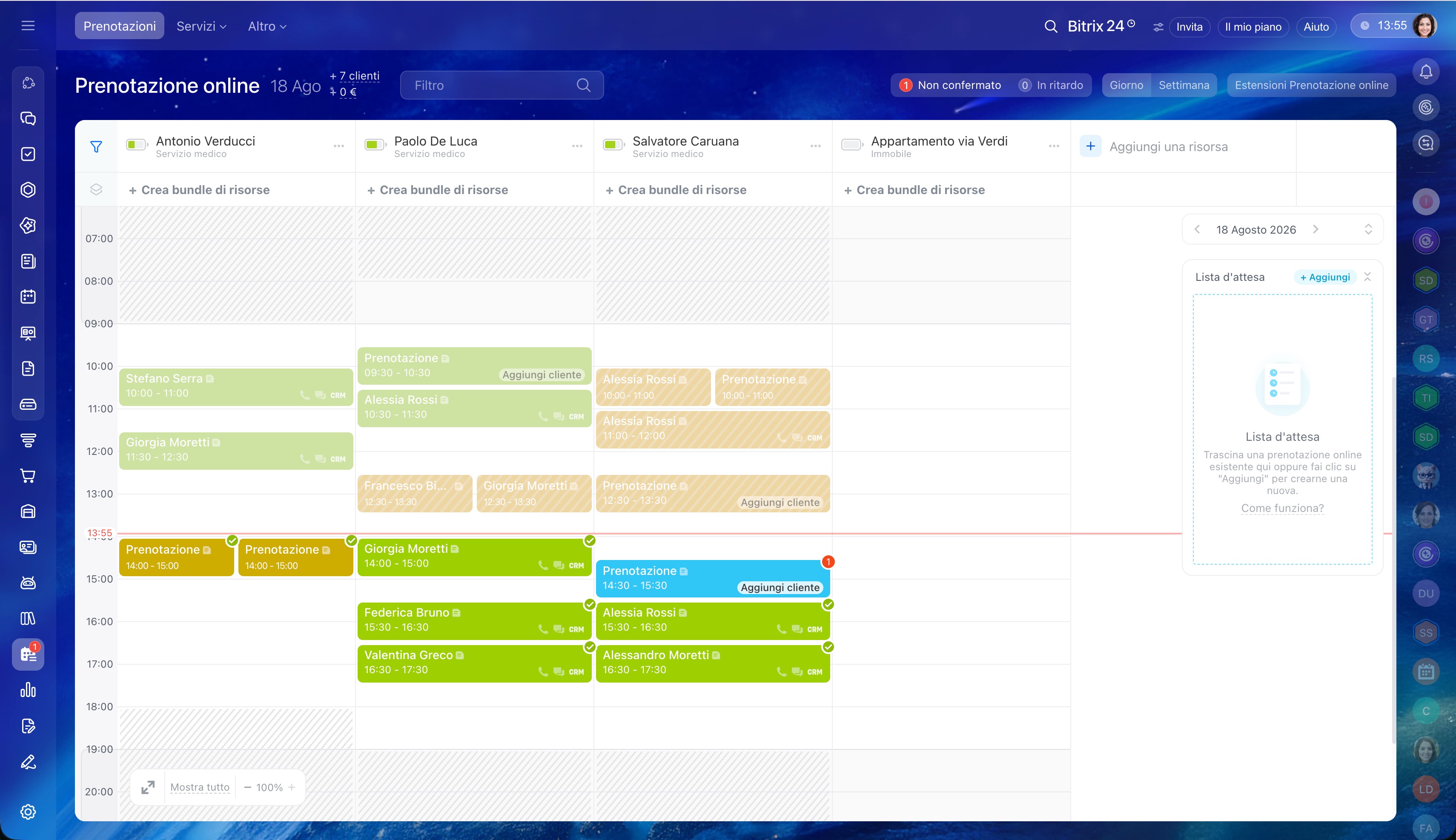Toggle the In ritardo filter
1456x840 pixels.
pos(1050,86)
